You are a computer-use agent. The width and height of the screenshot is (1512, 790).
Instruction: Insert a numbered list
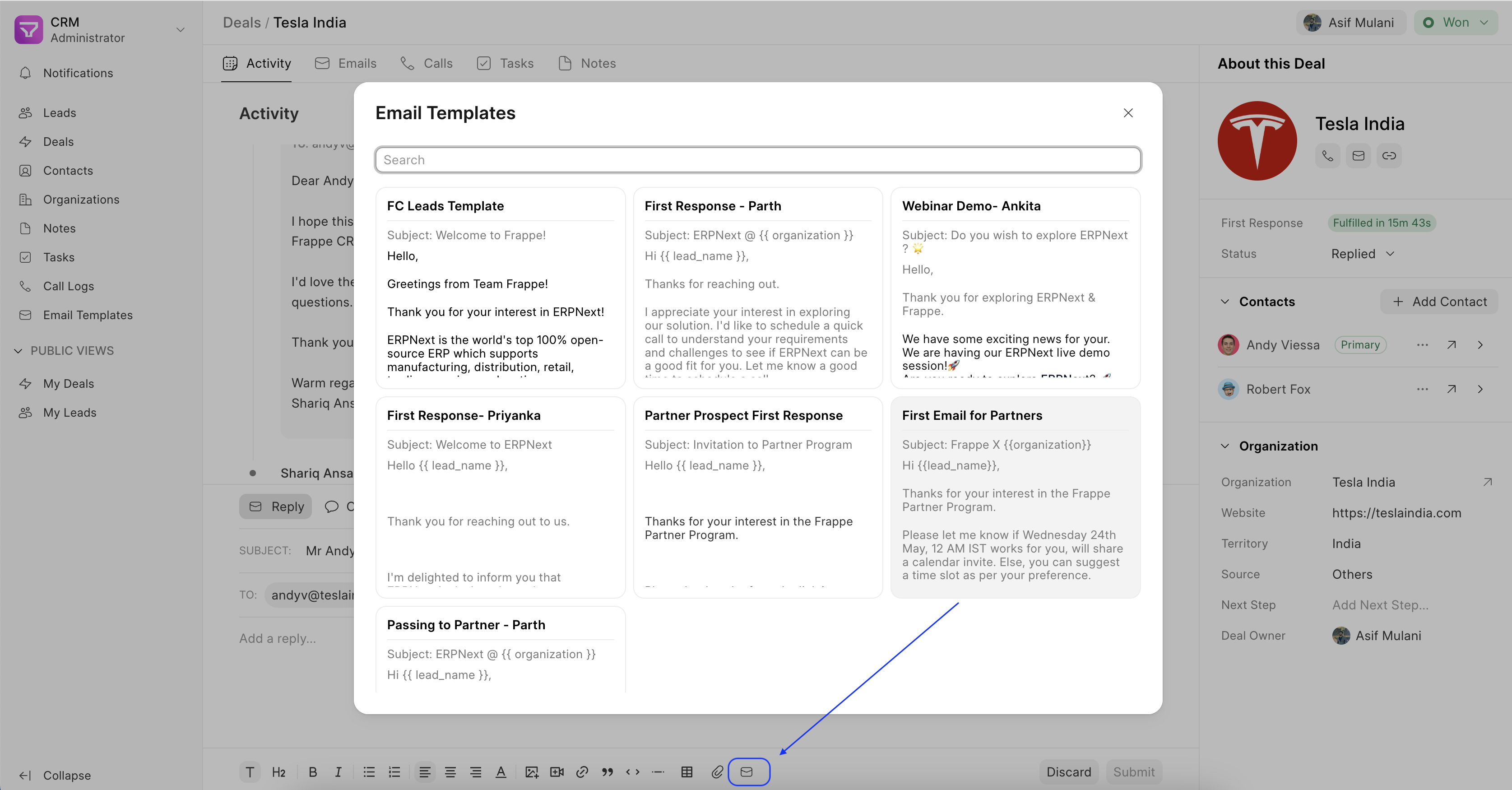pos(394,772)
